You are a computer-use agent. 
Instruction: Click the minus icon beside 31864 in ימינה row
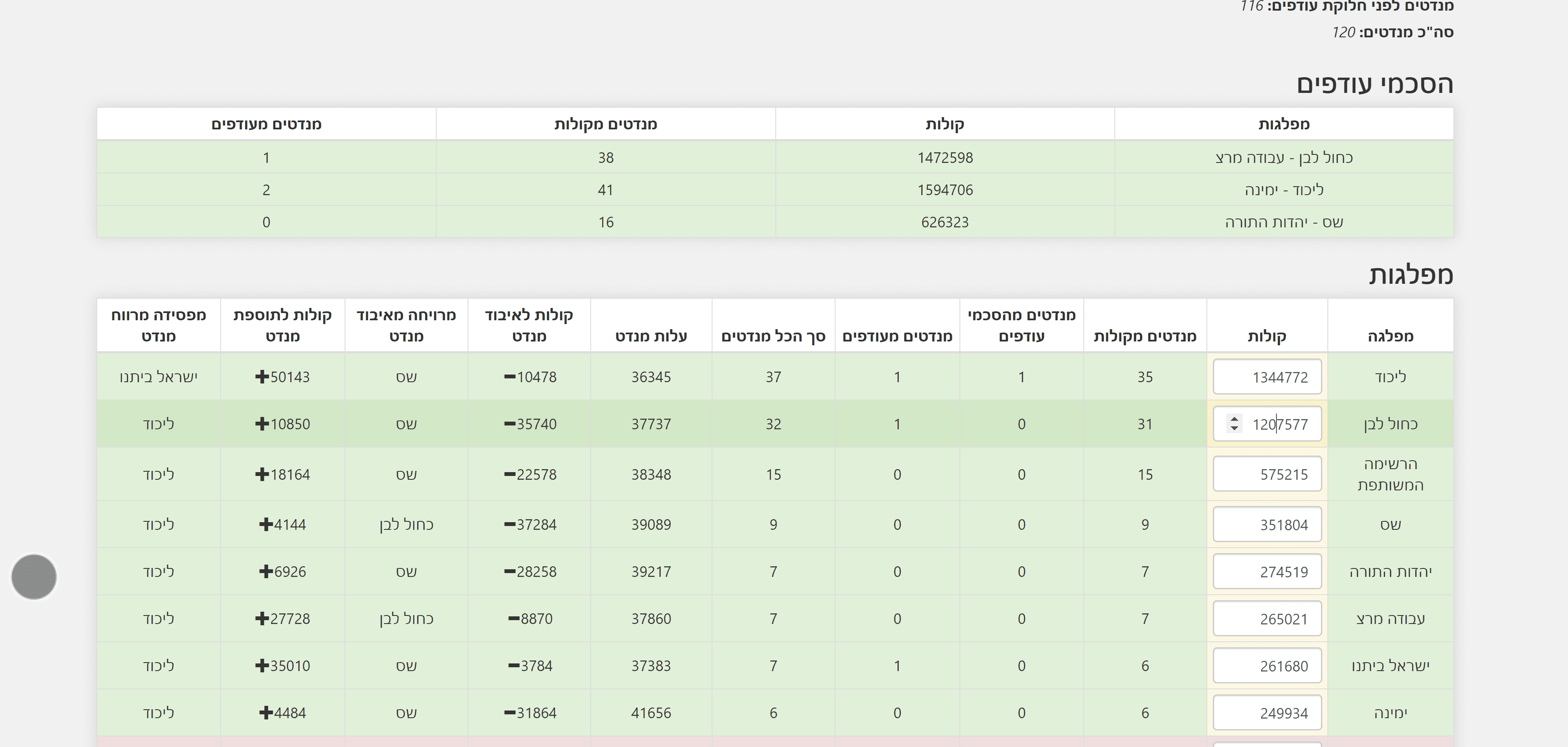pyautogui.click(x=510, y=713)
